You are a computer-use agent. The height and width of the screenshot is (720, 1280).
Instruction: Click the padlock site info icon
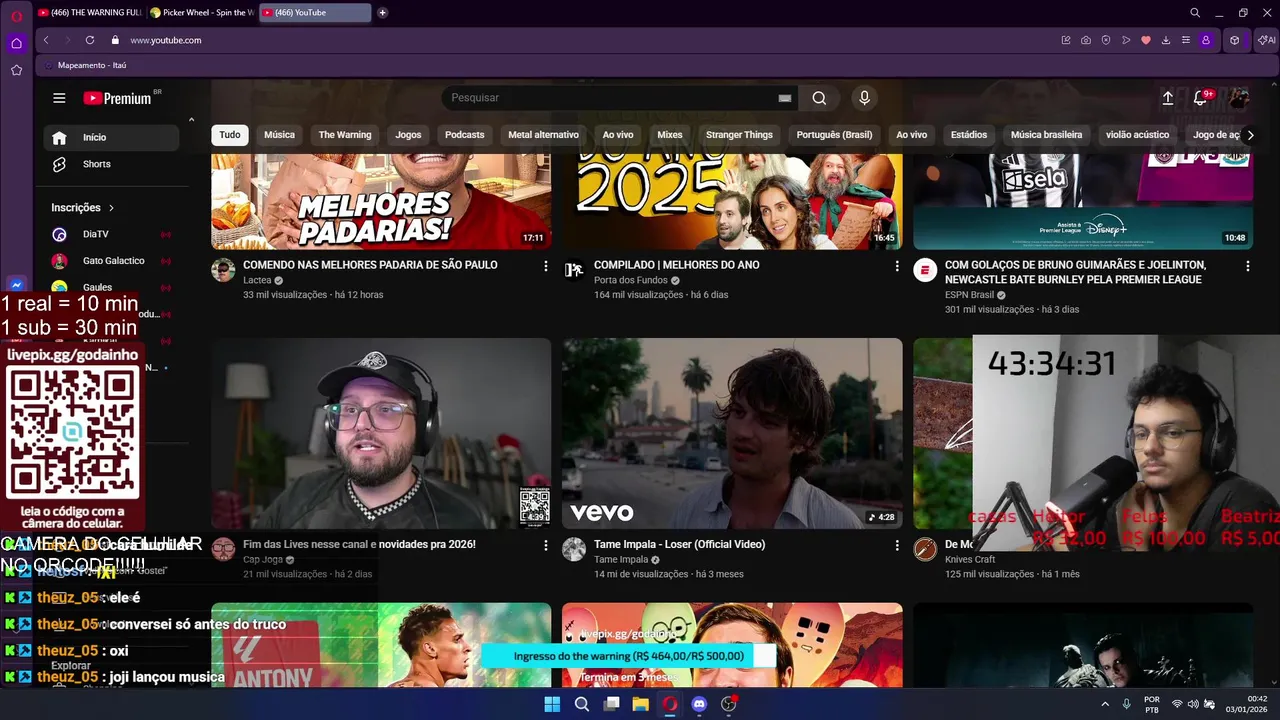(x=115, y=40)
